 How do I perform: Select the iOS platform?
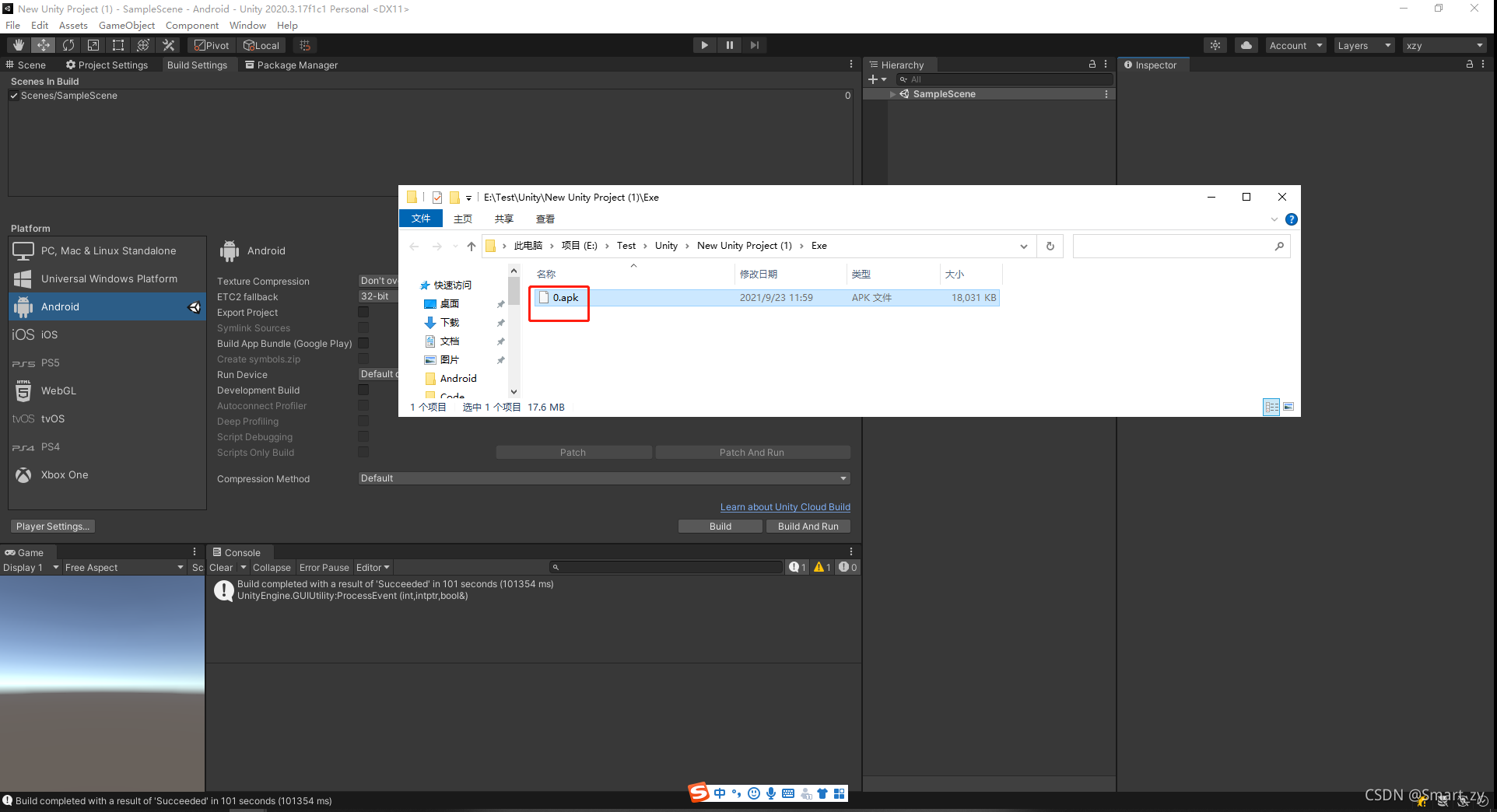click(107, 334)
